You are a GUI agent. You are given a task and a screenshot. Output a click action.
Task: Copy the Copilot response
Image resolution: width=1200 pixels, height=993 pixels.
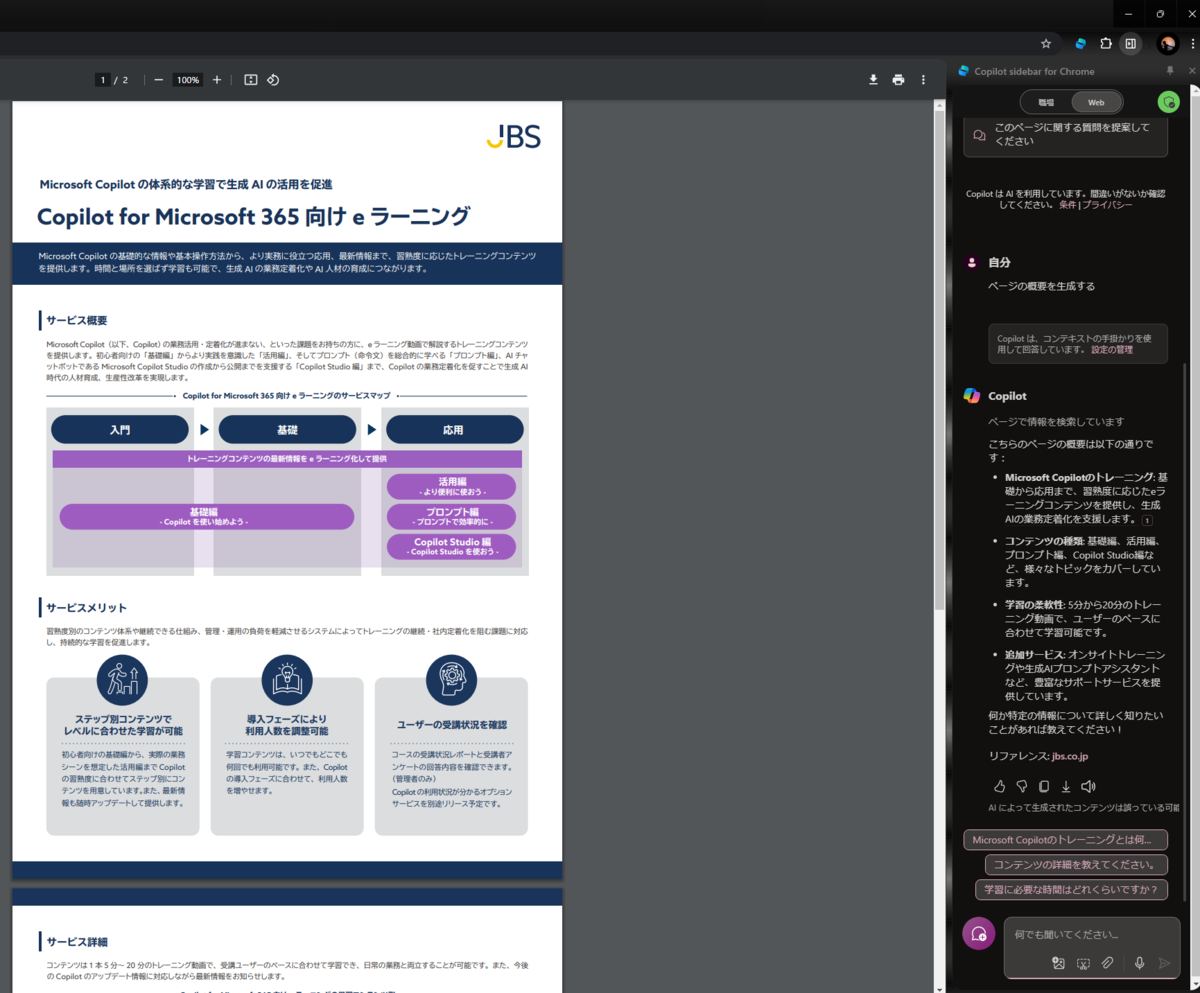(1043, 786)
